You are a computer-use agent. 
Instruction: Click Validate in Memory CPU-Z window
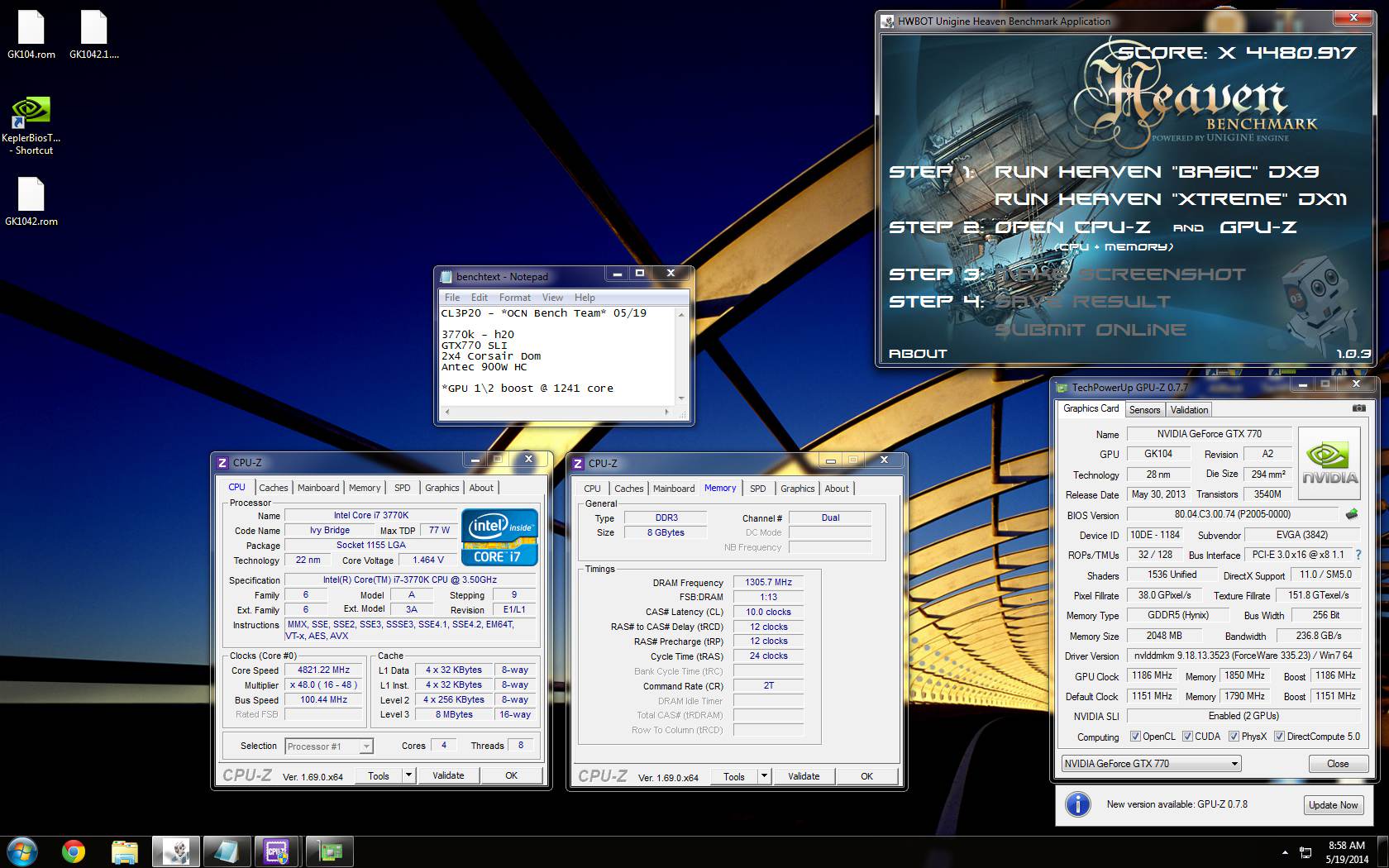804,776
